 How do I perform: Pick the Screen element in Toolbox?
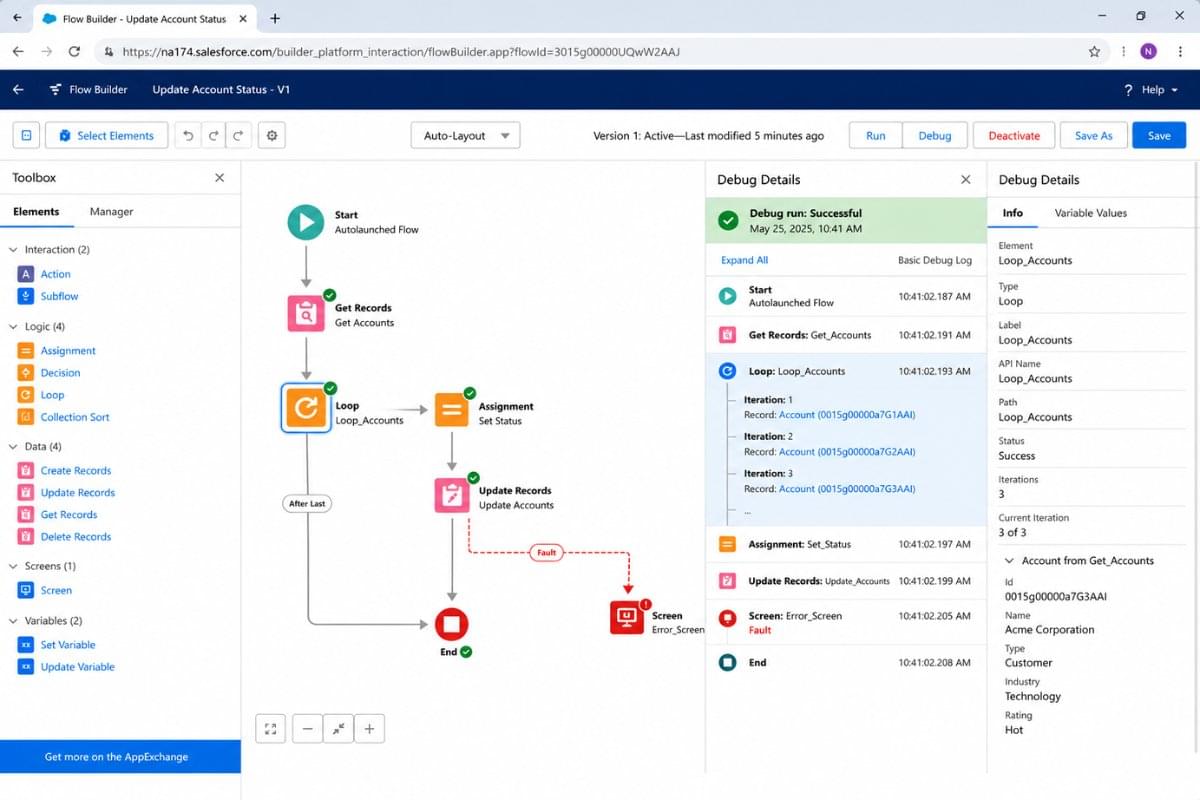tap(56, 591)
